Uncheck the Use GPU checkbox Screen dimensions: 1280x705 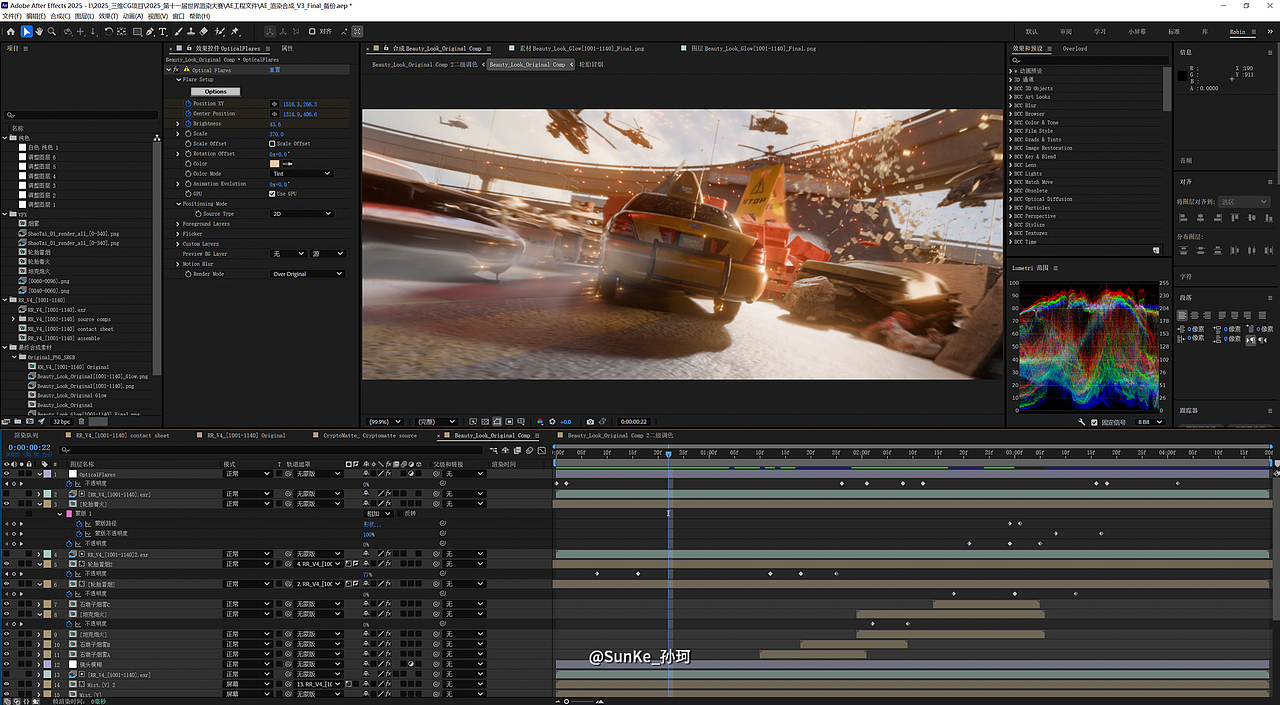pyautogui.click(x=272, y=194)
